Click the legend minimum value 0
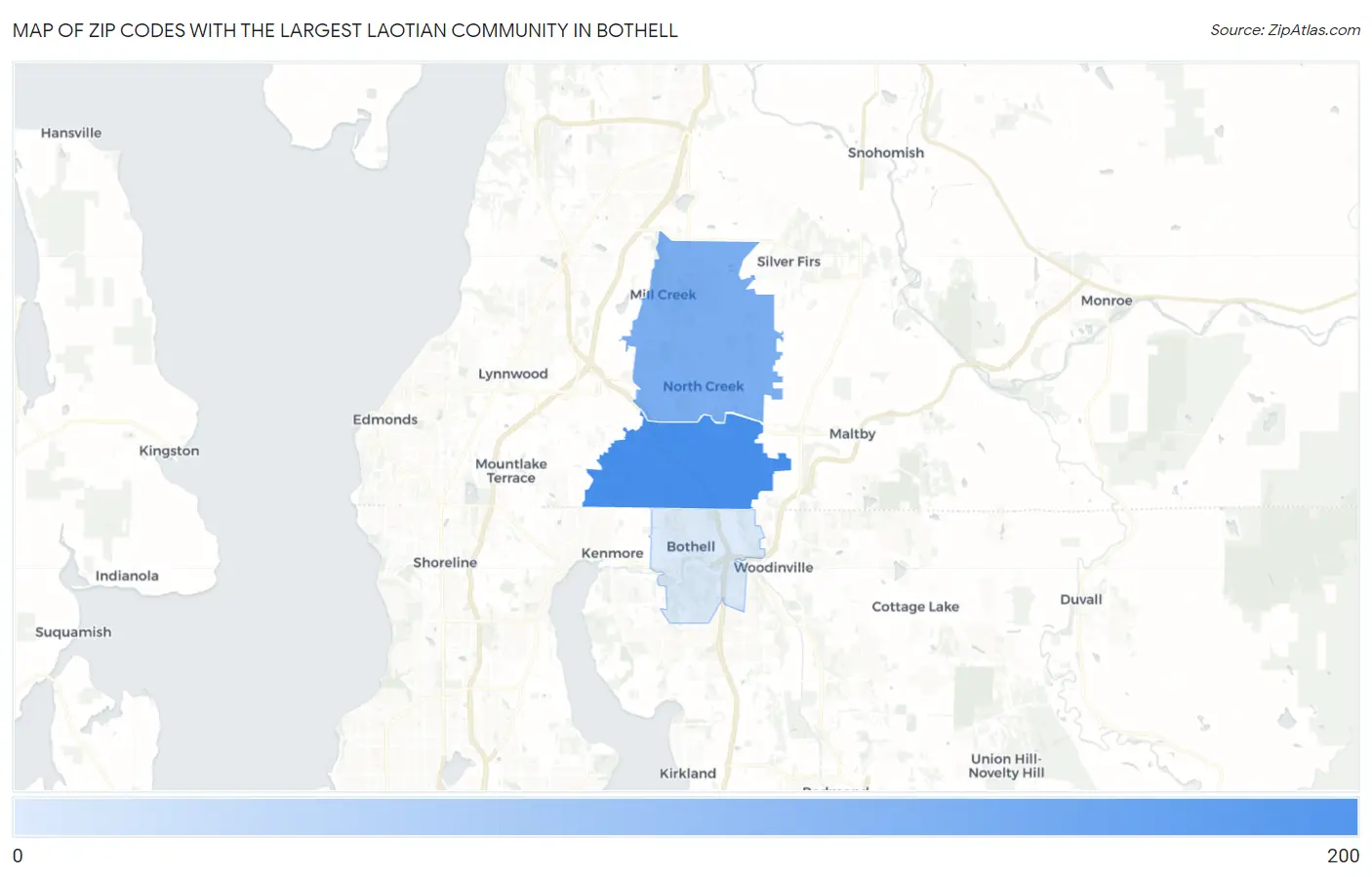Screen dimensions: 1372x877 (x=18, y=856)
